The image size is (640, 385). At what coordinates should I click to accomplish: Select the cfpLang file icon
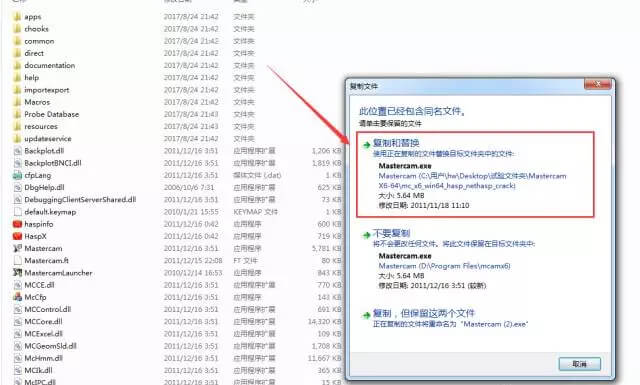pos(17,175)
